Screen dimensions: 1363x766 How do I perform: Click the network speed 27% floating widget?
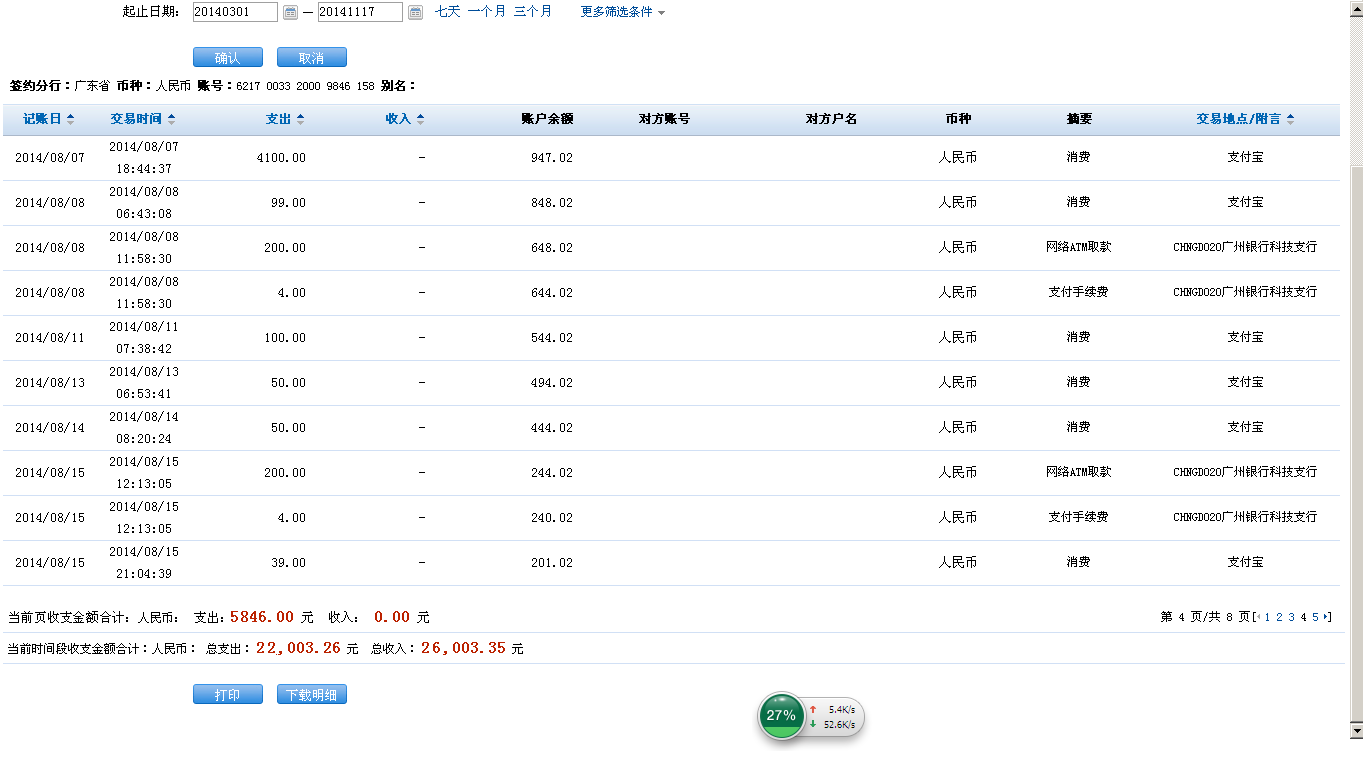tap(781, 716)
